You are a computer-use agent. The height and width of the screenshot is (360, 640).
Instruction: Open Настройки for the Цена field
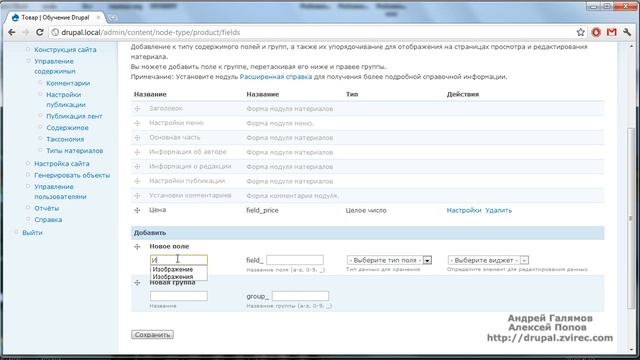[x=464, y=210]
